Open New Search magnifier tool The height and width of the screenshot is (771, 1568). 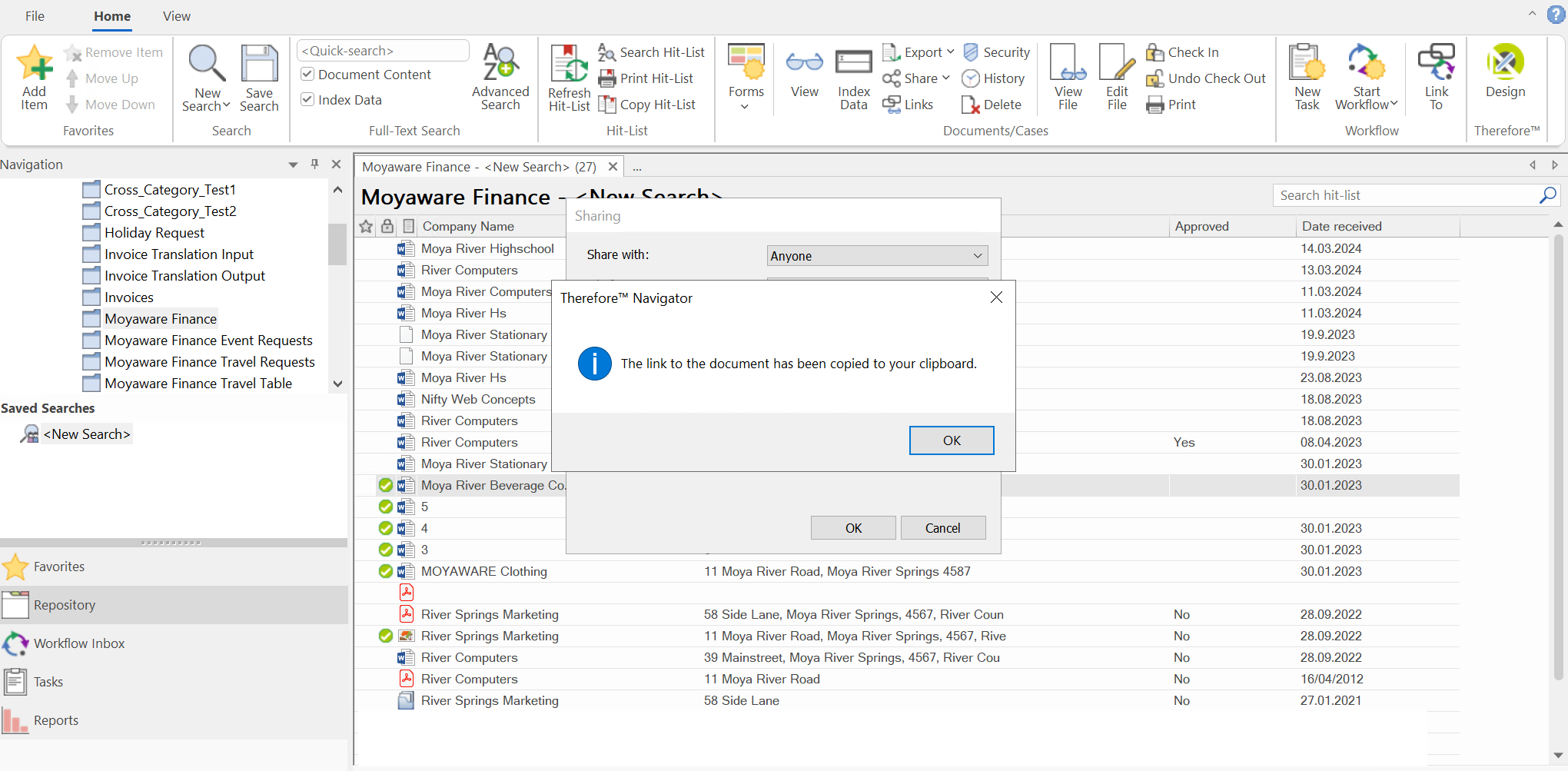[206, 63]
